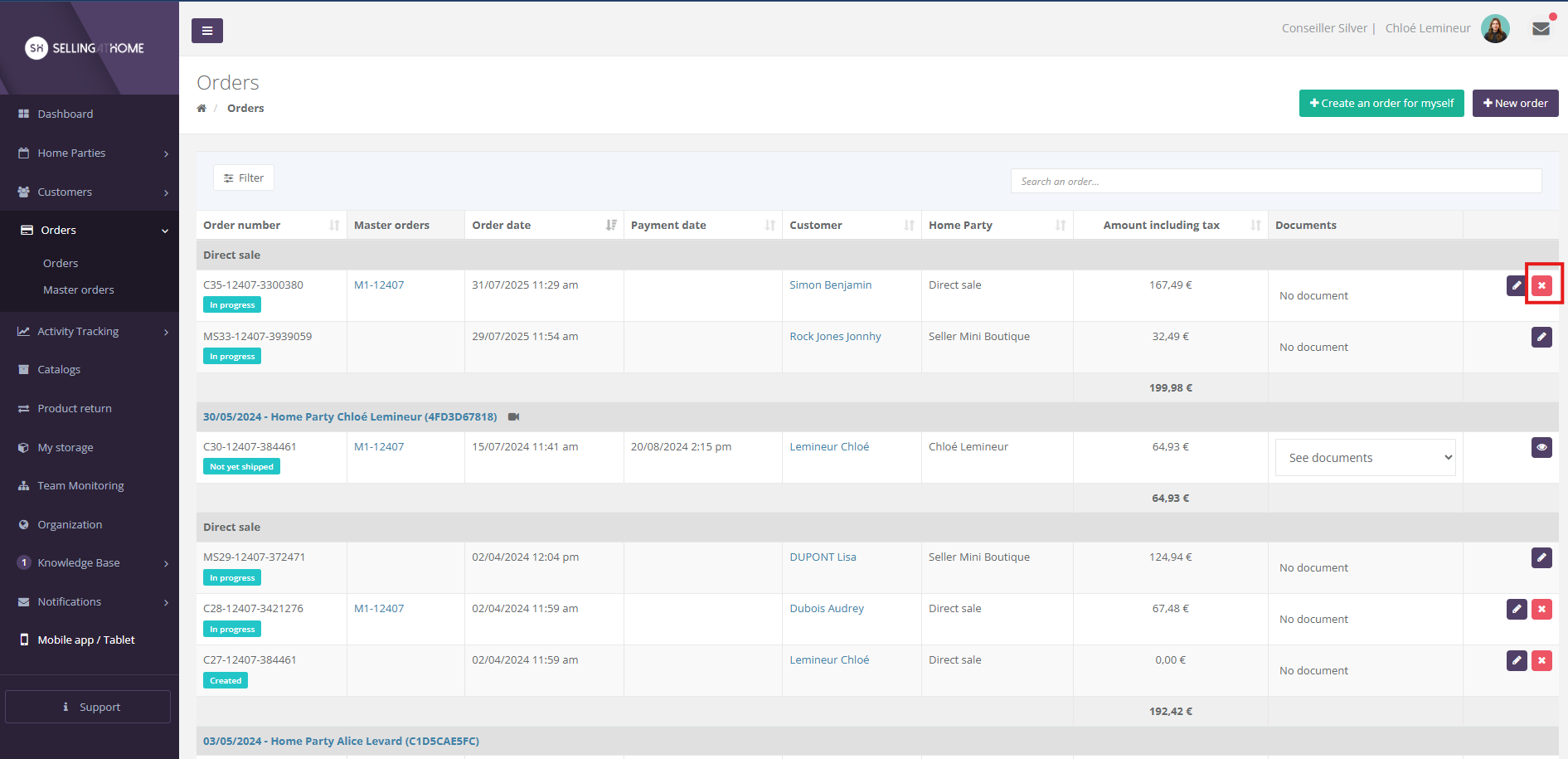
Task: Edit order MS29-12407-372471 with pencil icon
Action: pos(1541,557)
